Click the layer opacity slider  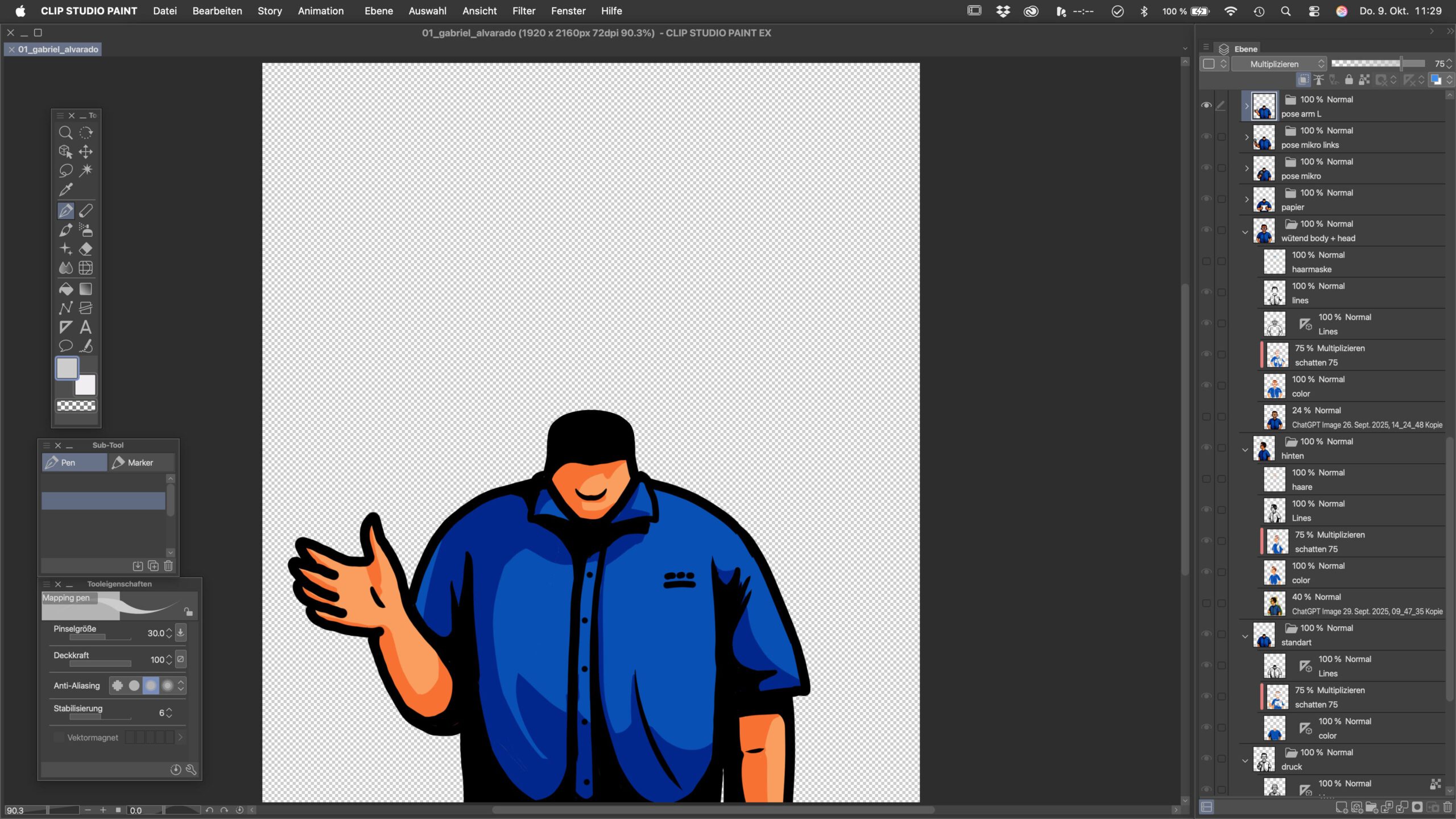click(x=1377, y=64)
